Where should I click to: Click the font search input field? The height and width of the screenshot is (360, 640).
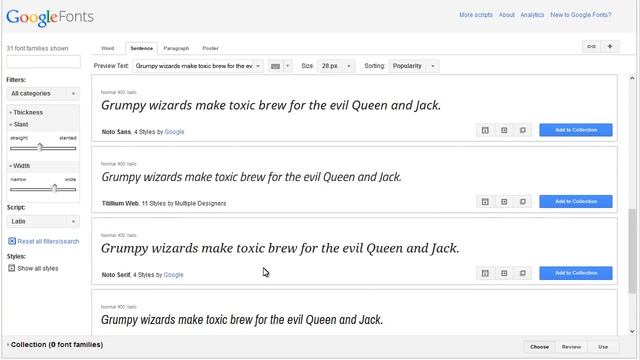point(43,62)
